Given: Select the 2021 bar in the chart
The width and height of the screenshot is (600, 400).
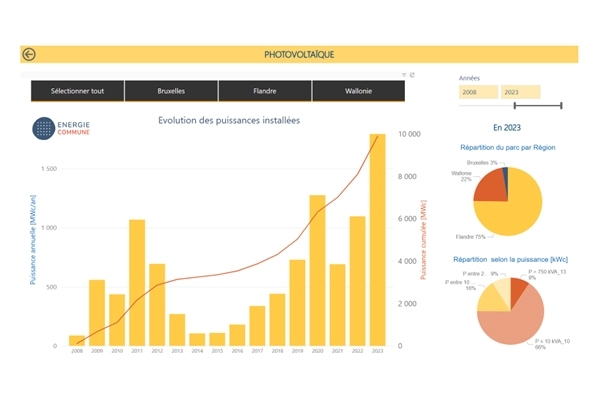Looking at the screenshot, I should pos(338,305).
